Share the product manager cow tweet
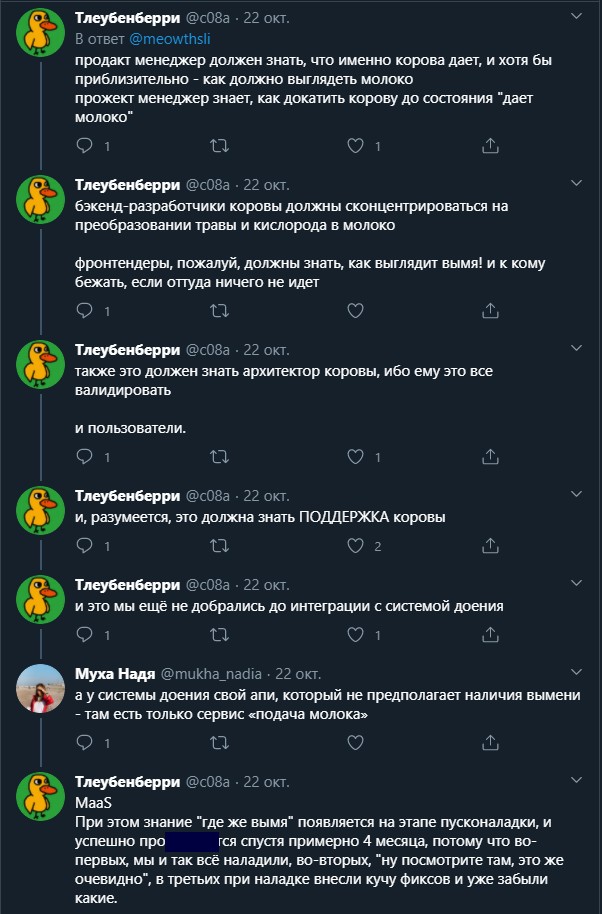602x914 pixels. click(490, 146)
